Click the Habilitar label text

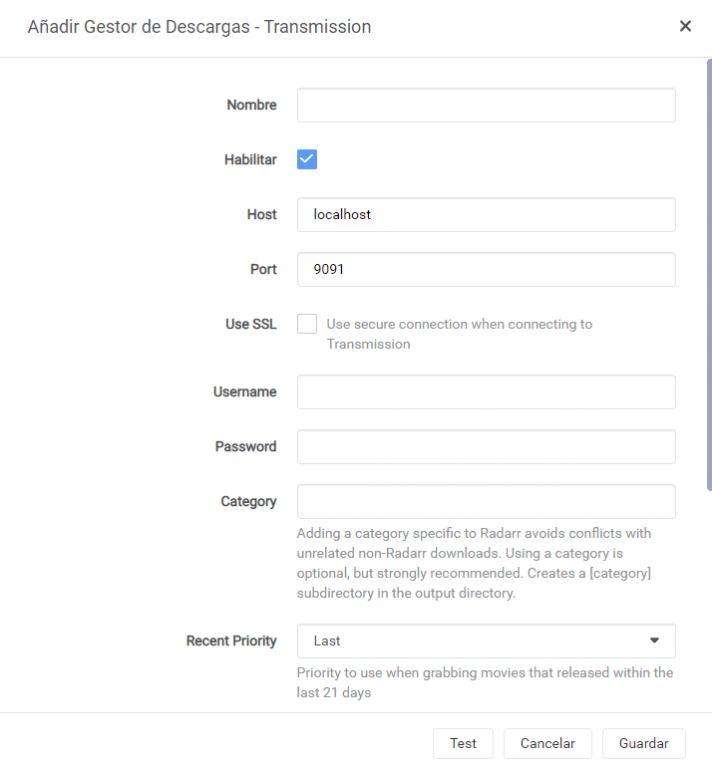point(250,160)
